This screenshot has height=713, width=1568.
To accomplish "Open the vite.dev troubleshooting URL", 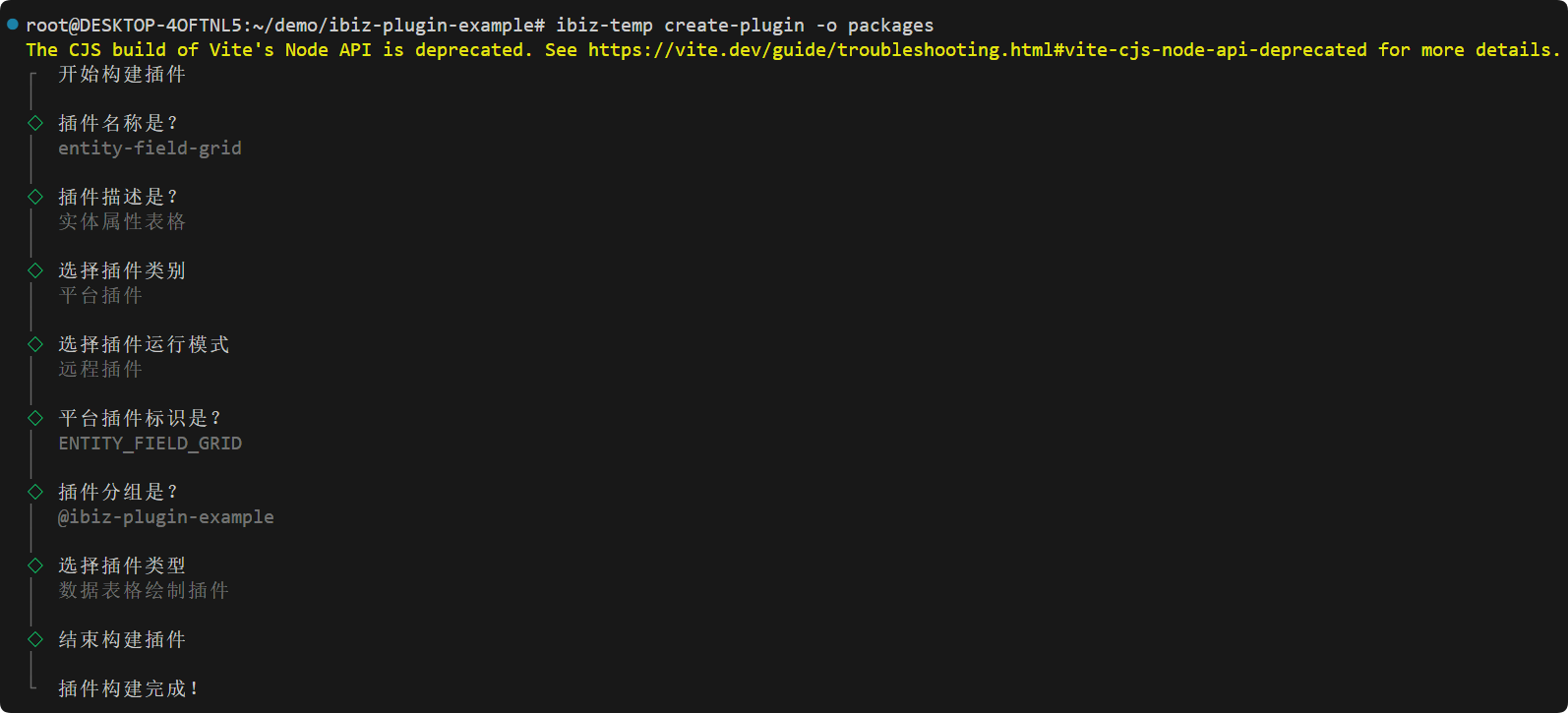I will [x=977, y=50].
